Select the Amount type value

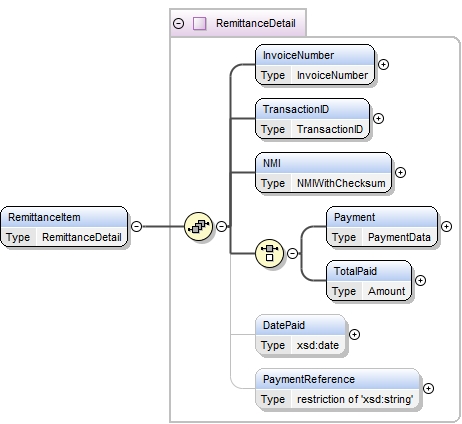(x=387, y=291)
